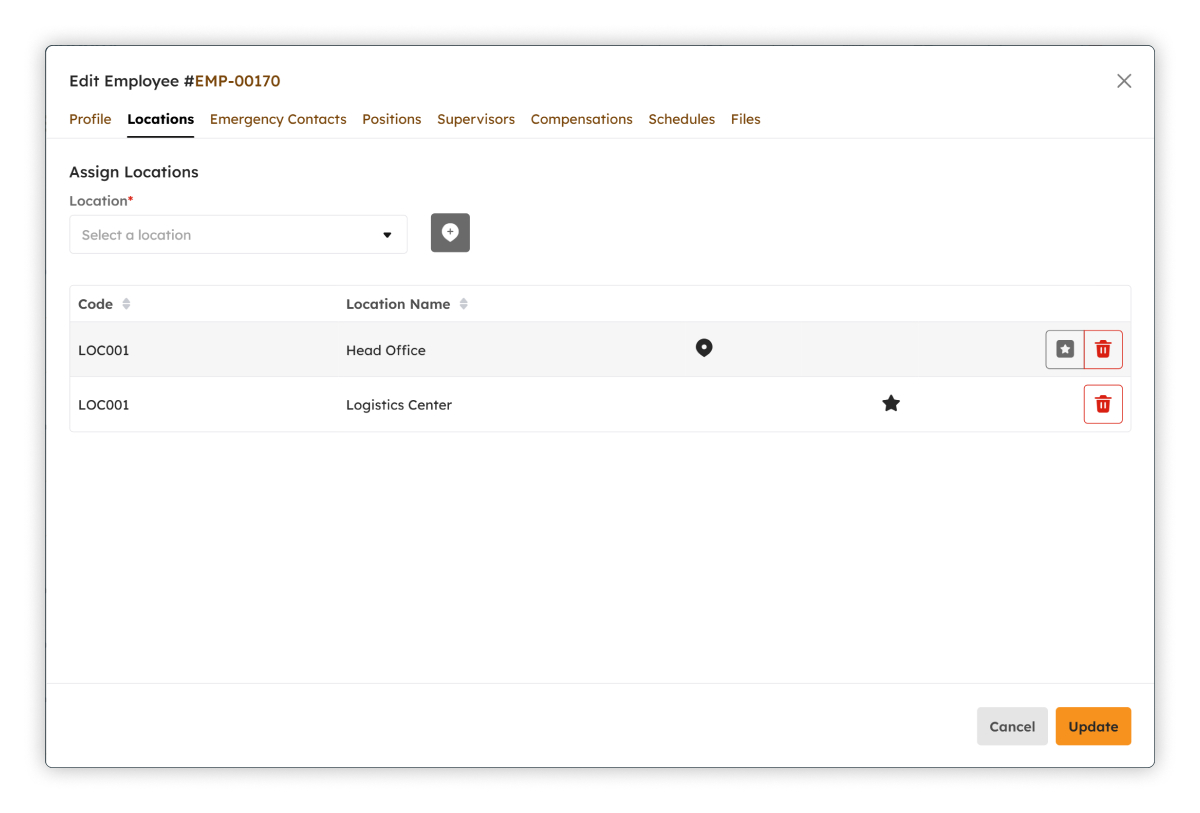Select the Locations tab

pyautogui.click(x=160, y=119)
